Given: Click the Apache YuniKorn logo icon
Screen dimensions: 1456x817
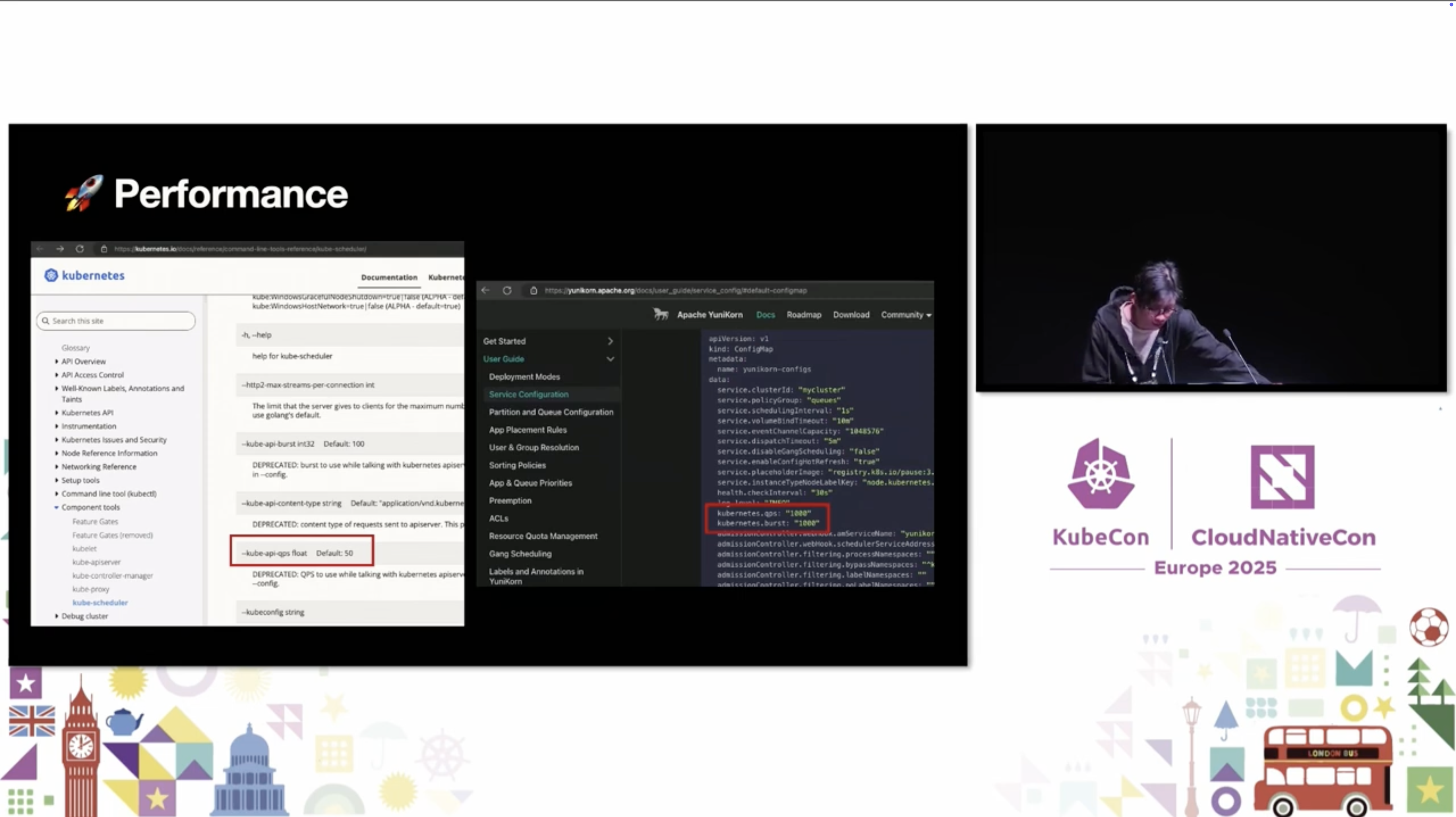Looking at the screenshot, I should coord(660,314).
